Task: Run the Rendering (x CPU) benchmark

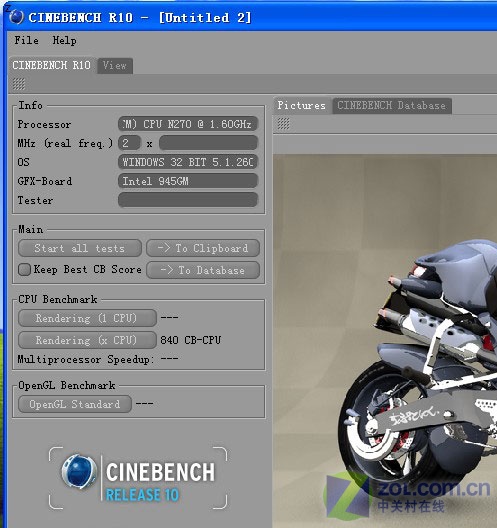Action: [x=87, y=340]
